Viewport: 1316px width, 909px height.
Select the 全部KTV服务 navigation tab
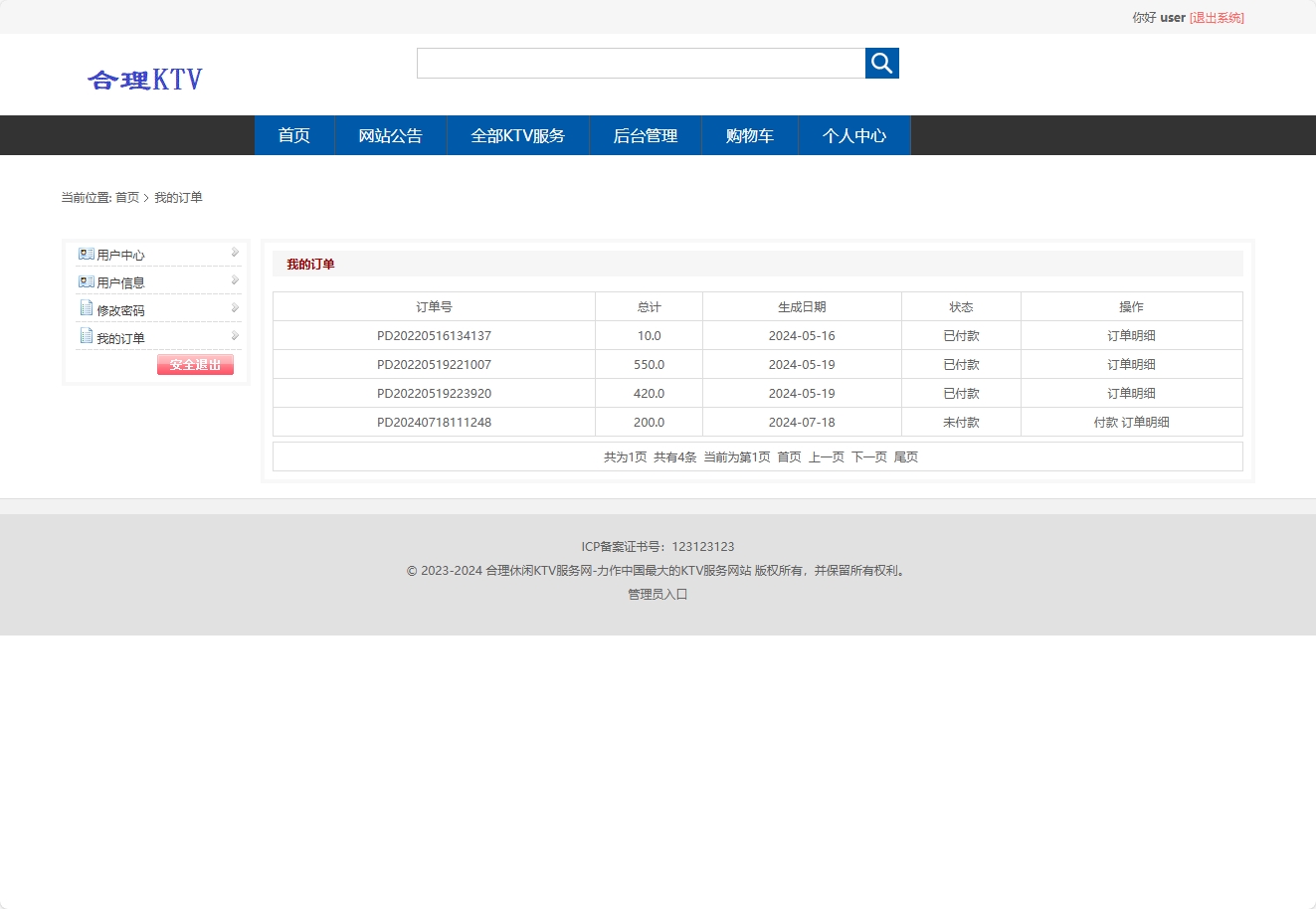click(517, 135)
